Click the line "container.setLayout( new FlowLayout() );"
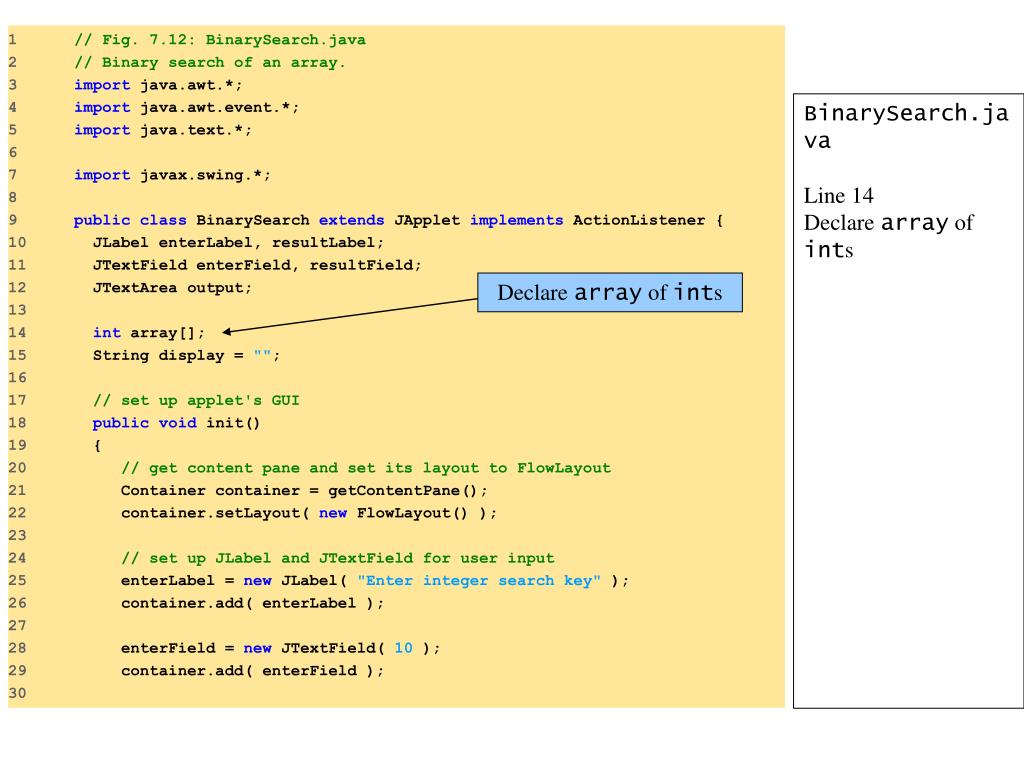Image resolution: width=1024 pixels, height=768 pixels. pyautogui.click(x=309, y=513)
